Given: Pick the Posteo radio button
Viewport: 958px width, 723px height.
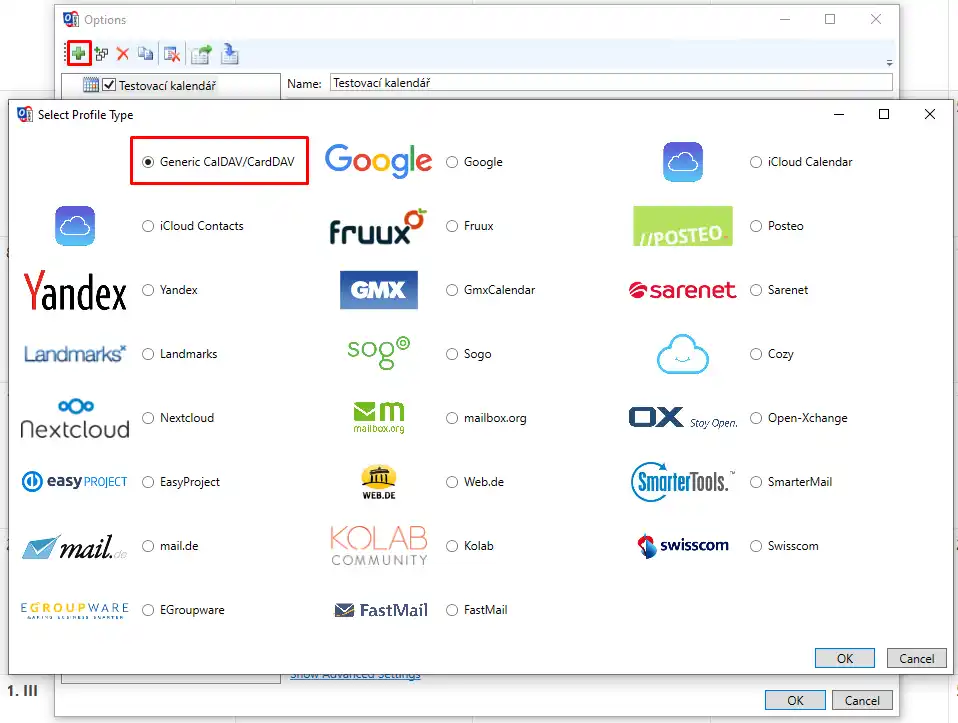Looking at the screenshot, I should [x=756, y=226].
